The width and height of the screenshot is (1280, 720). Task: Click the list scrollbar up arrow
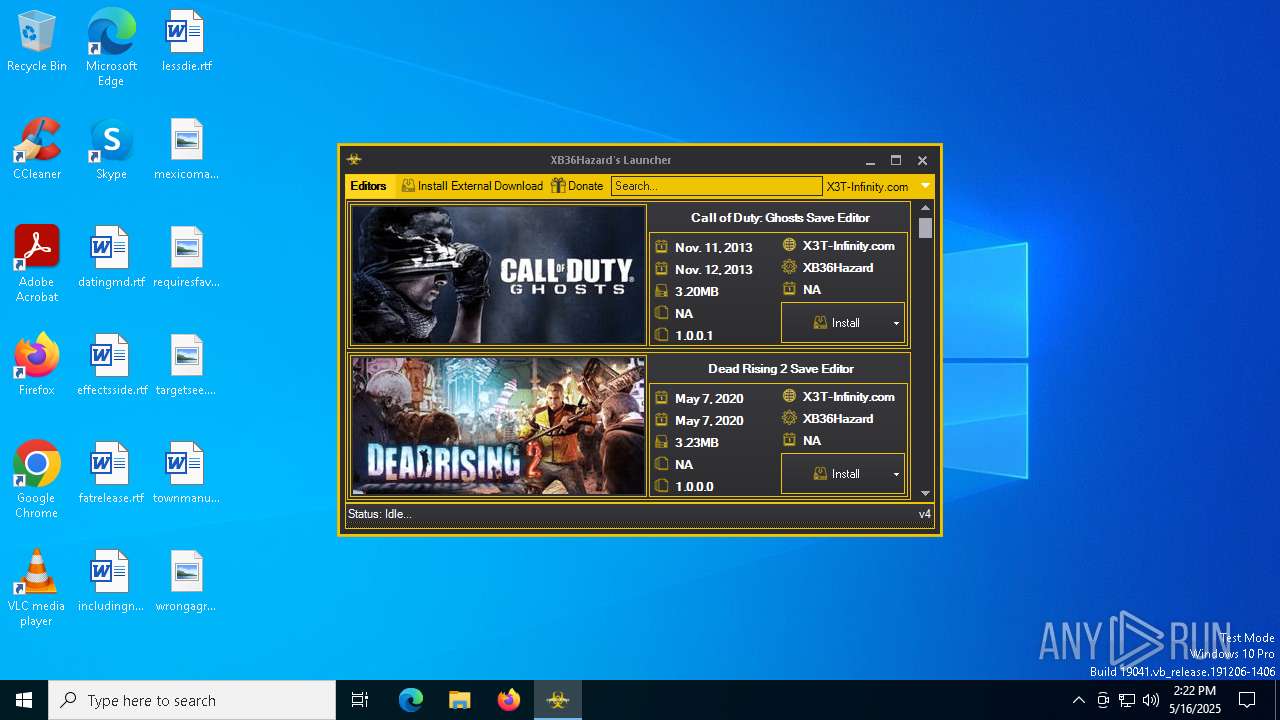tap(925, 208)
